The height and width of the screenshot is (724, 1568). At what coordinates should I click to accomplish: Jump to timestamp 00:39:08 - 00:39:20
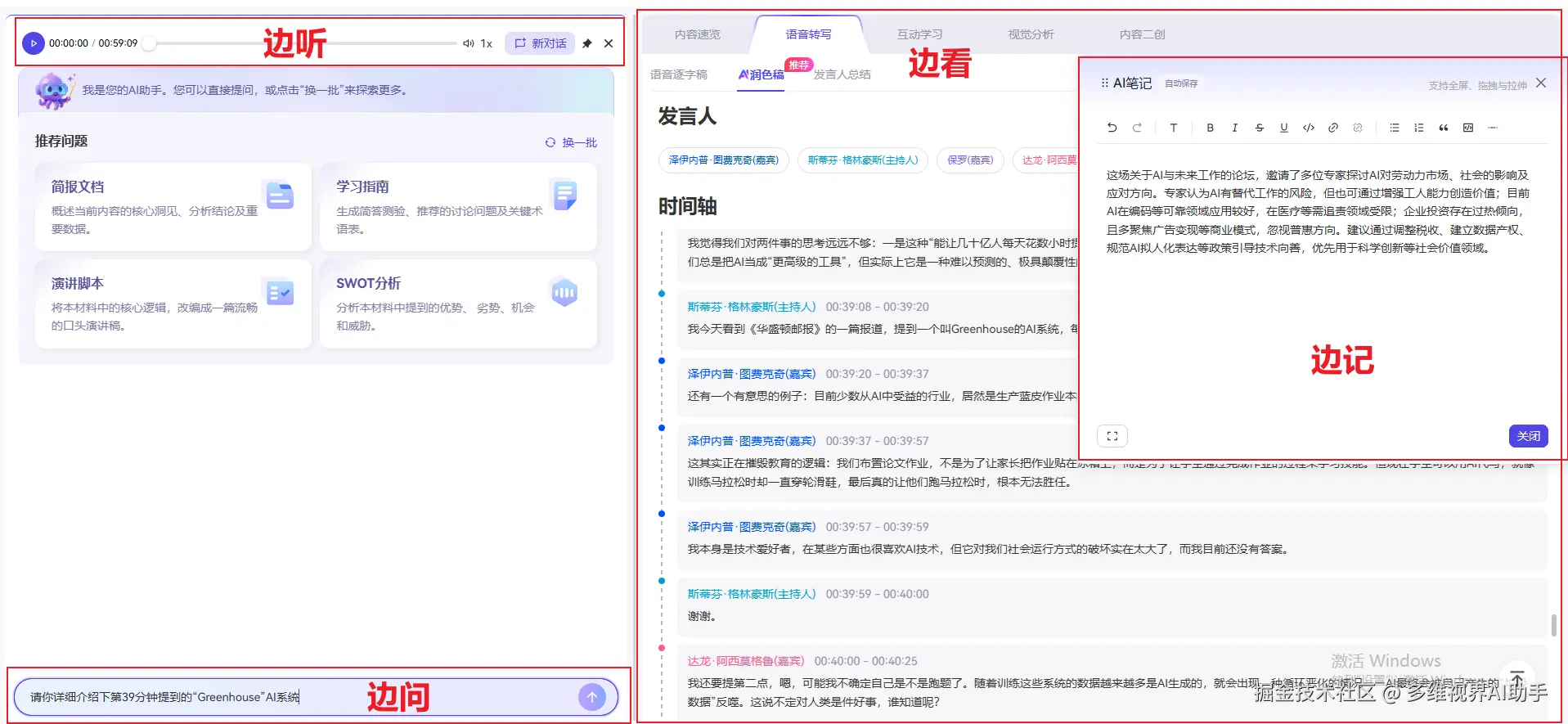[x=877, y=307]
